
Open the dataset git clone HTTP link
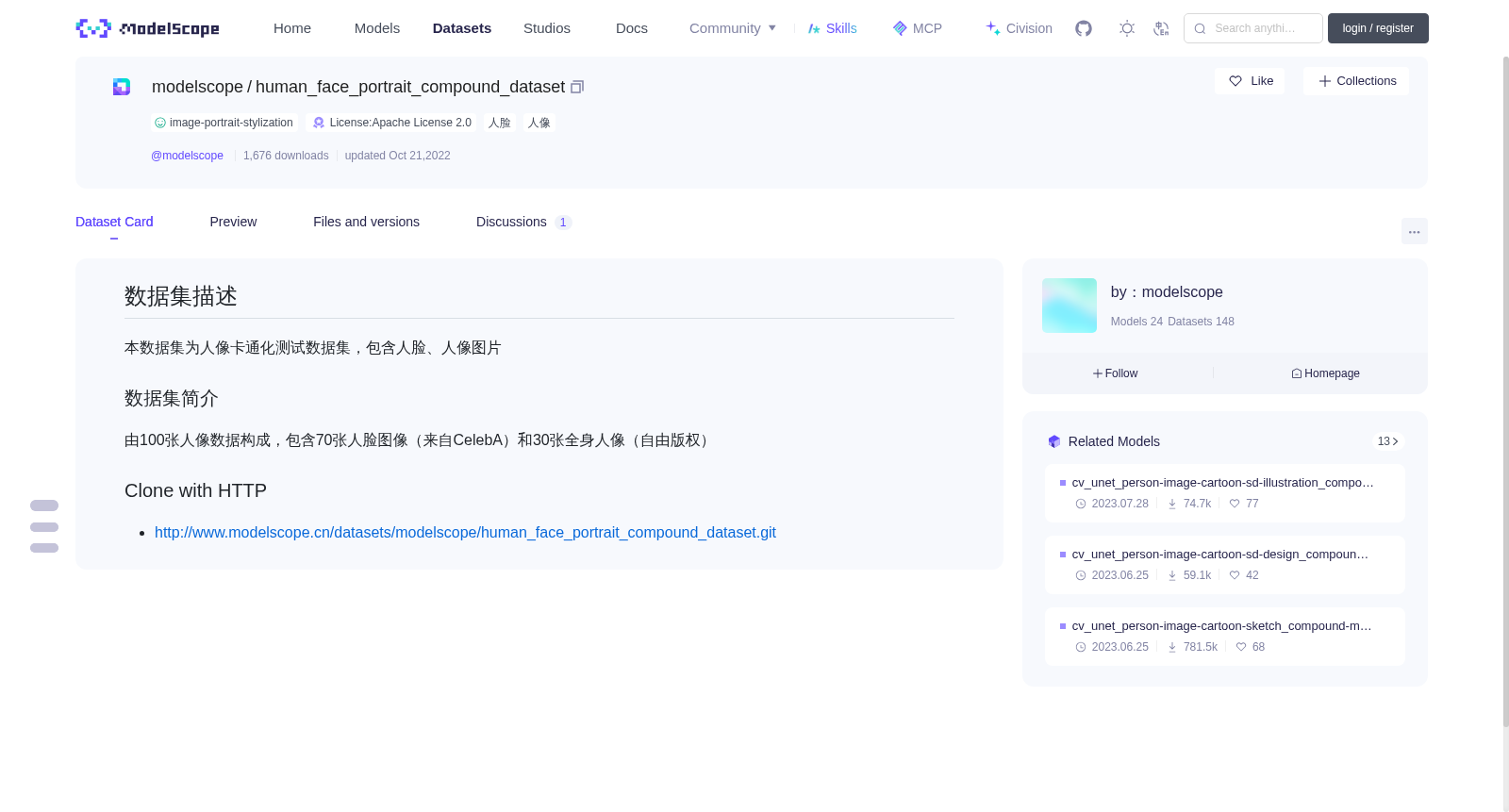point(465,533)
